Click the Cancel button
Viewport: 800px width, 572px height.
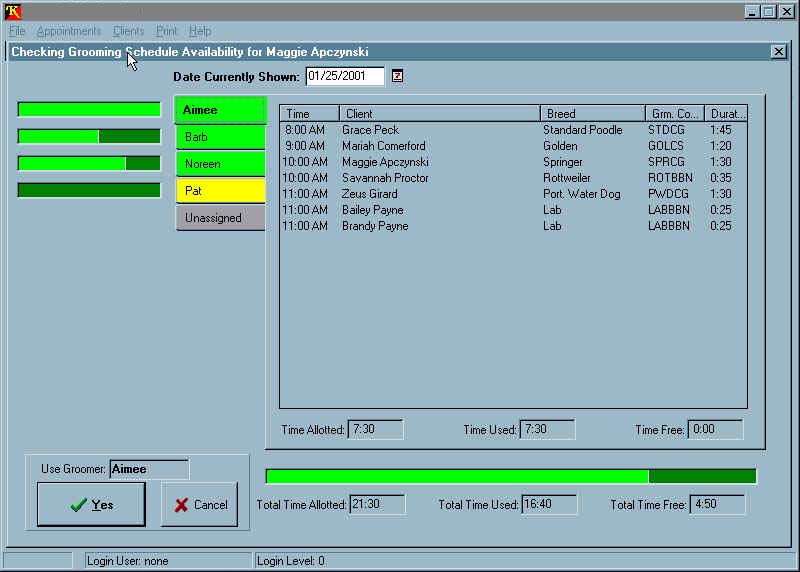199,505
